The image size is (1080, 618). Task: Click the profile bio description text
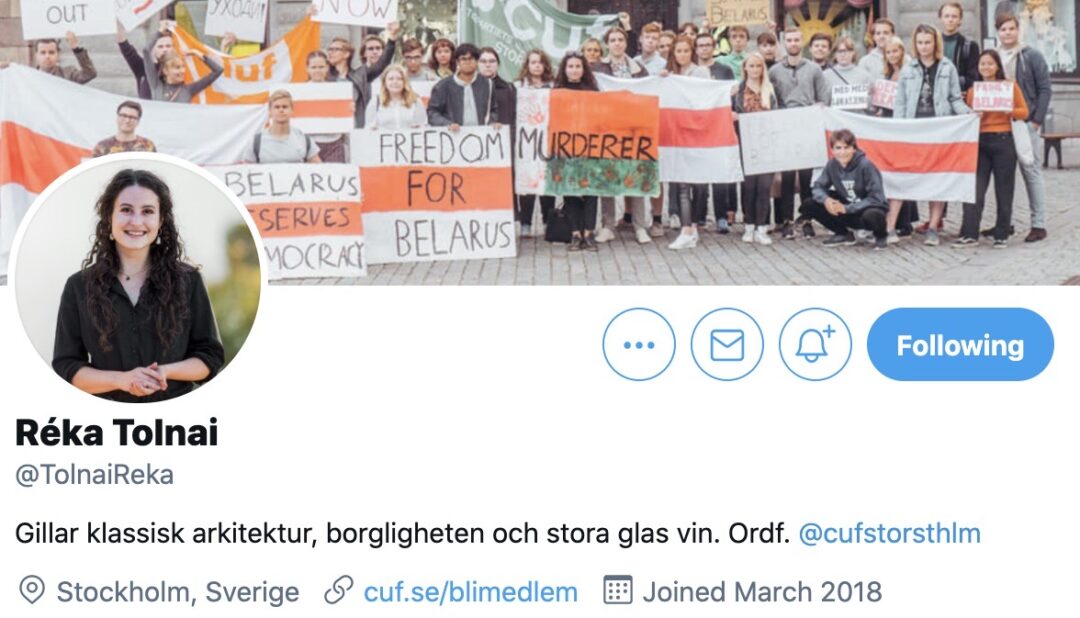pyautogui.click(x=402, y=533)
